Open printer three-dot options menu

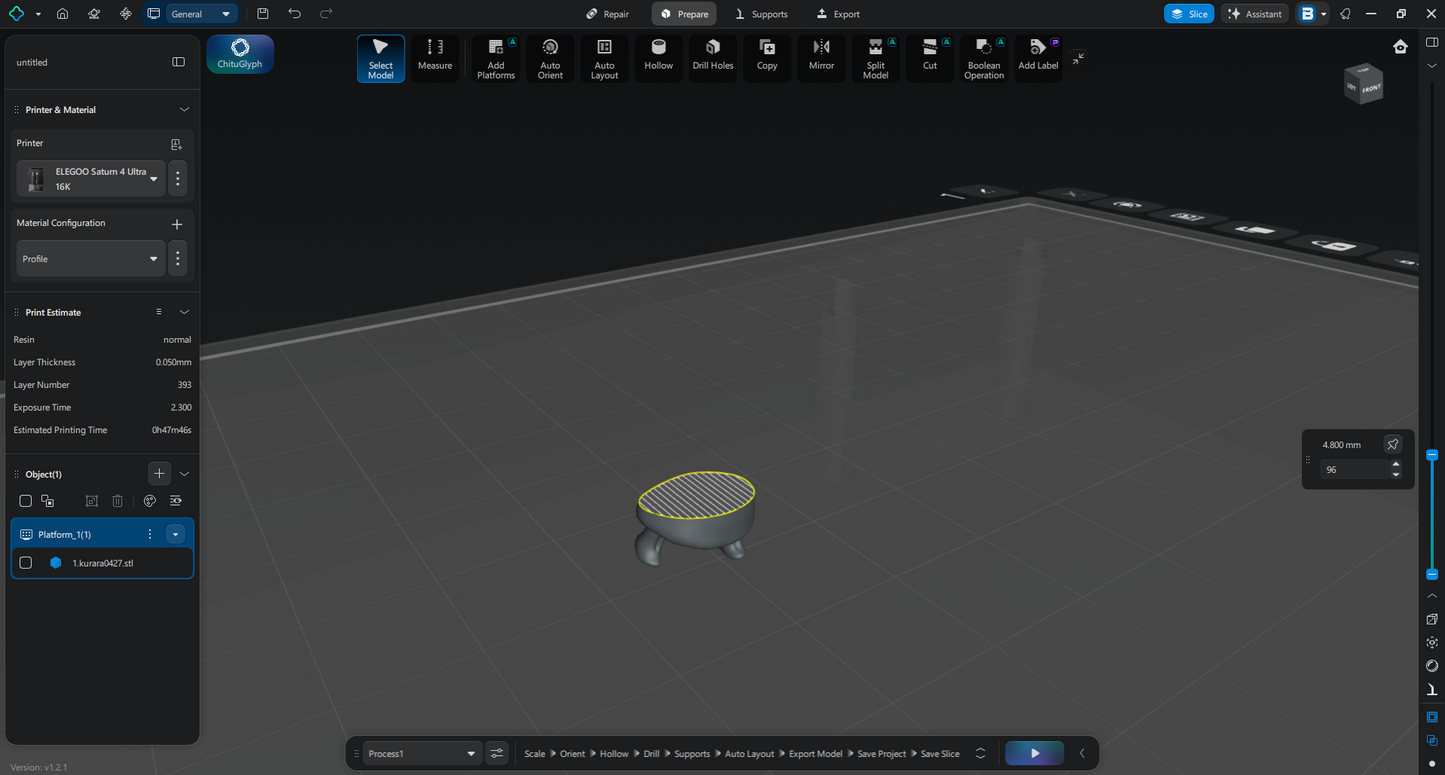178,179
